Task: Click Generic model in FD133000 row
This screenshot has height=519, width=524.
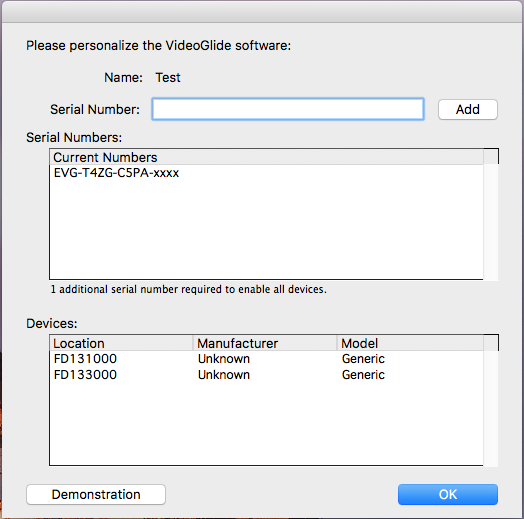Action: click(x=363, y=375)
